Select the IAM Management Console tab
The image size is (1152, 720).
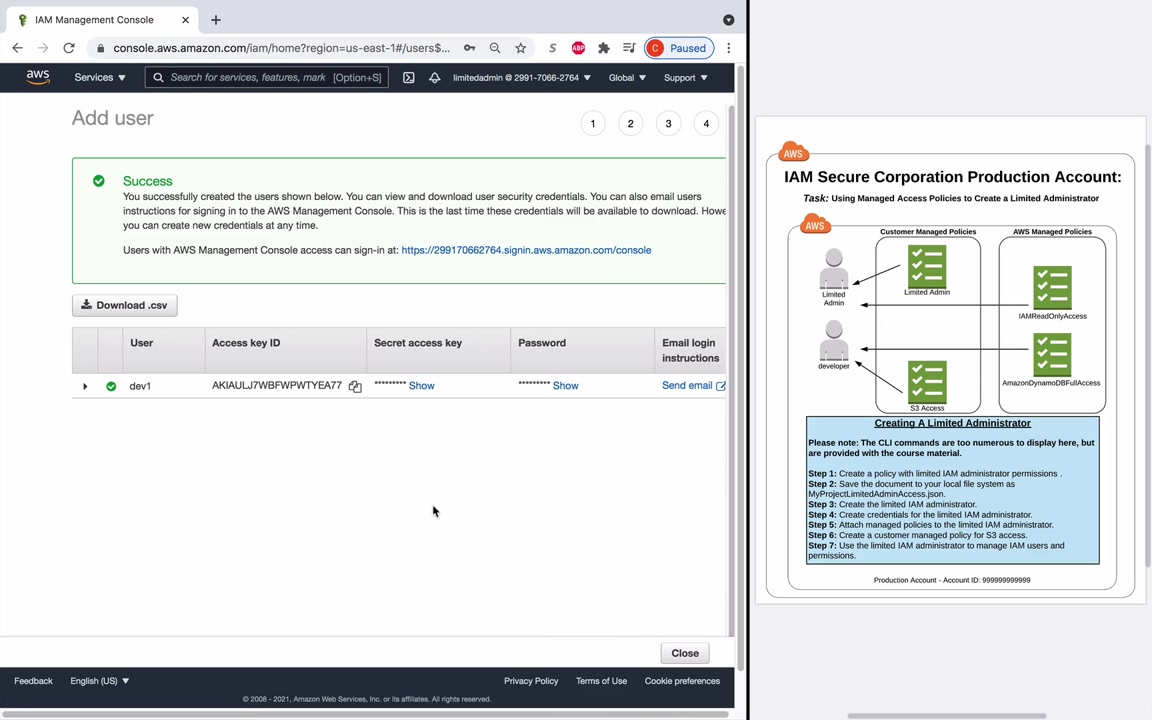click(103, 20)
